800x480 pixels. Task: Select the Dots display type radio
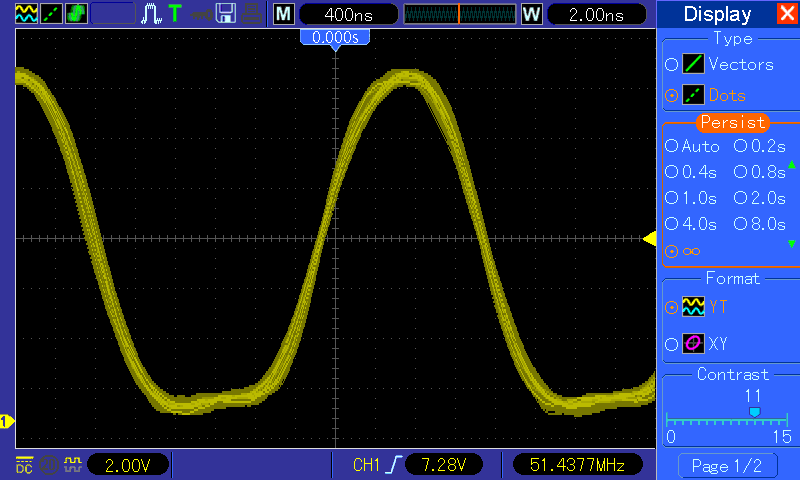671,95
